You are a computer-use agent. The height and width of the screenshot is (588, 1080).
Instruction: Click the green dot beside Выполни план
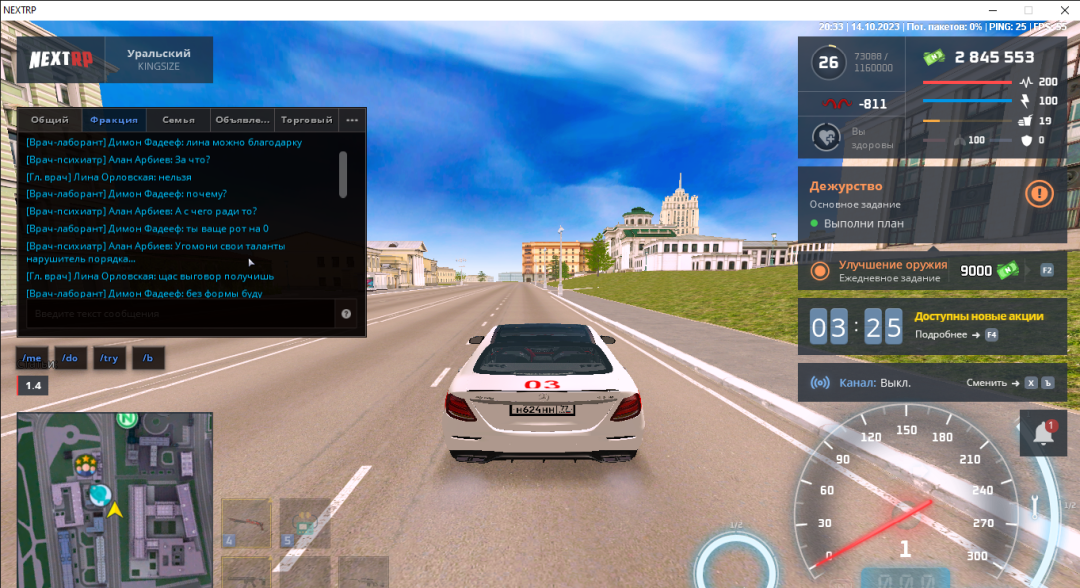pos(814,224)
